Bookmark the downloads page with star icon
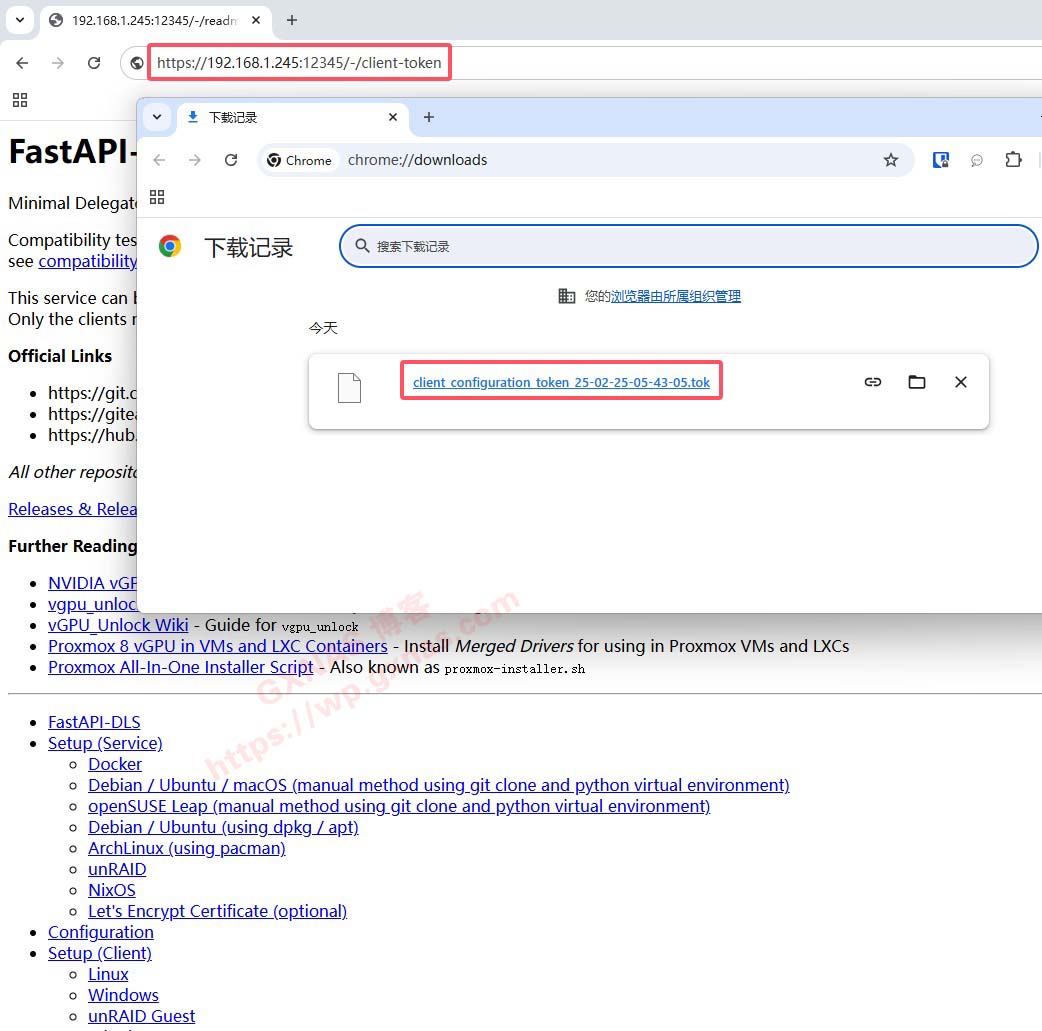 pyautogui.click(x=890, y=160)
